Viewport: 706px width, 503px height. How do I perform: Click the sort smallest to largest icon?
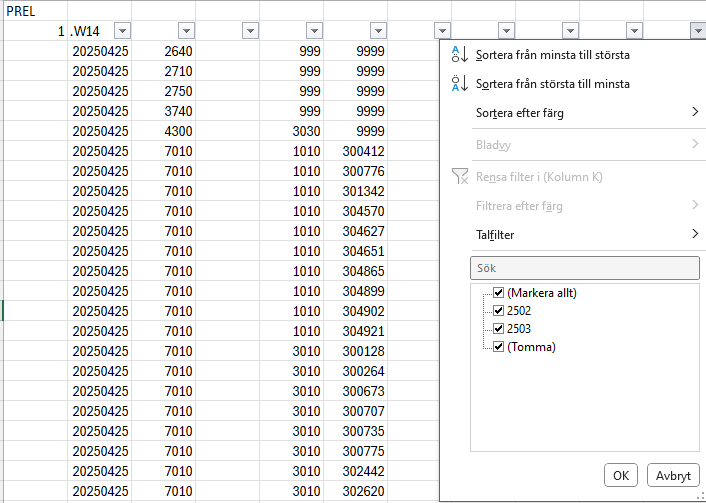click(459, 54)
